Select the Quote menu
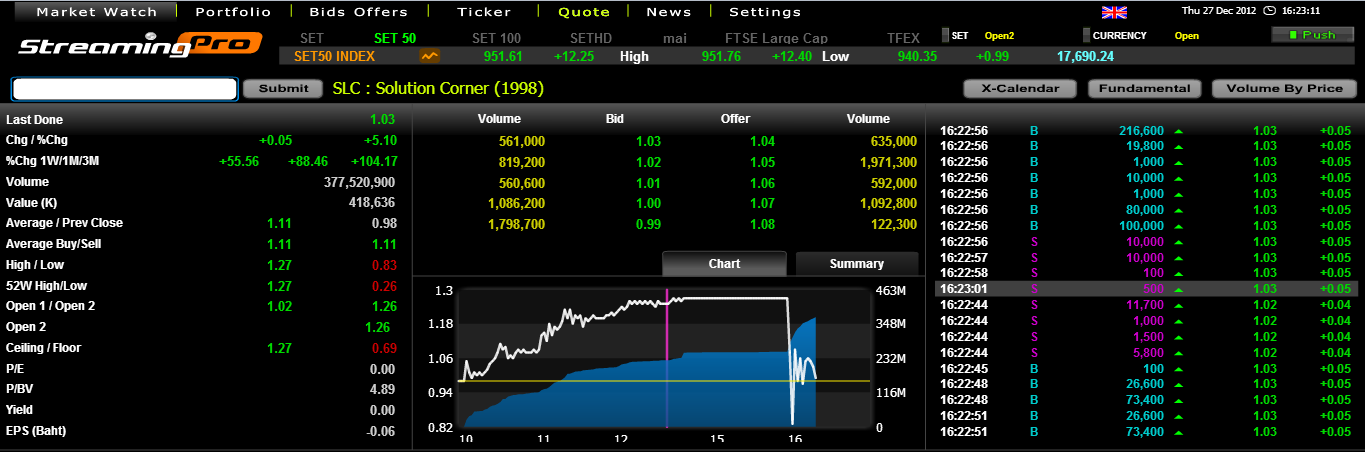Image resolution: width=1365 pixels, height=452 pixels. tap(584, 12)
